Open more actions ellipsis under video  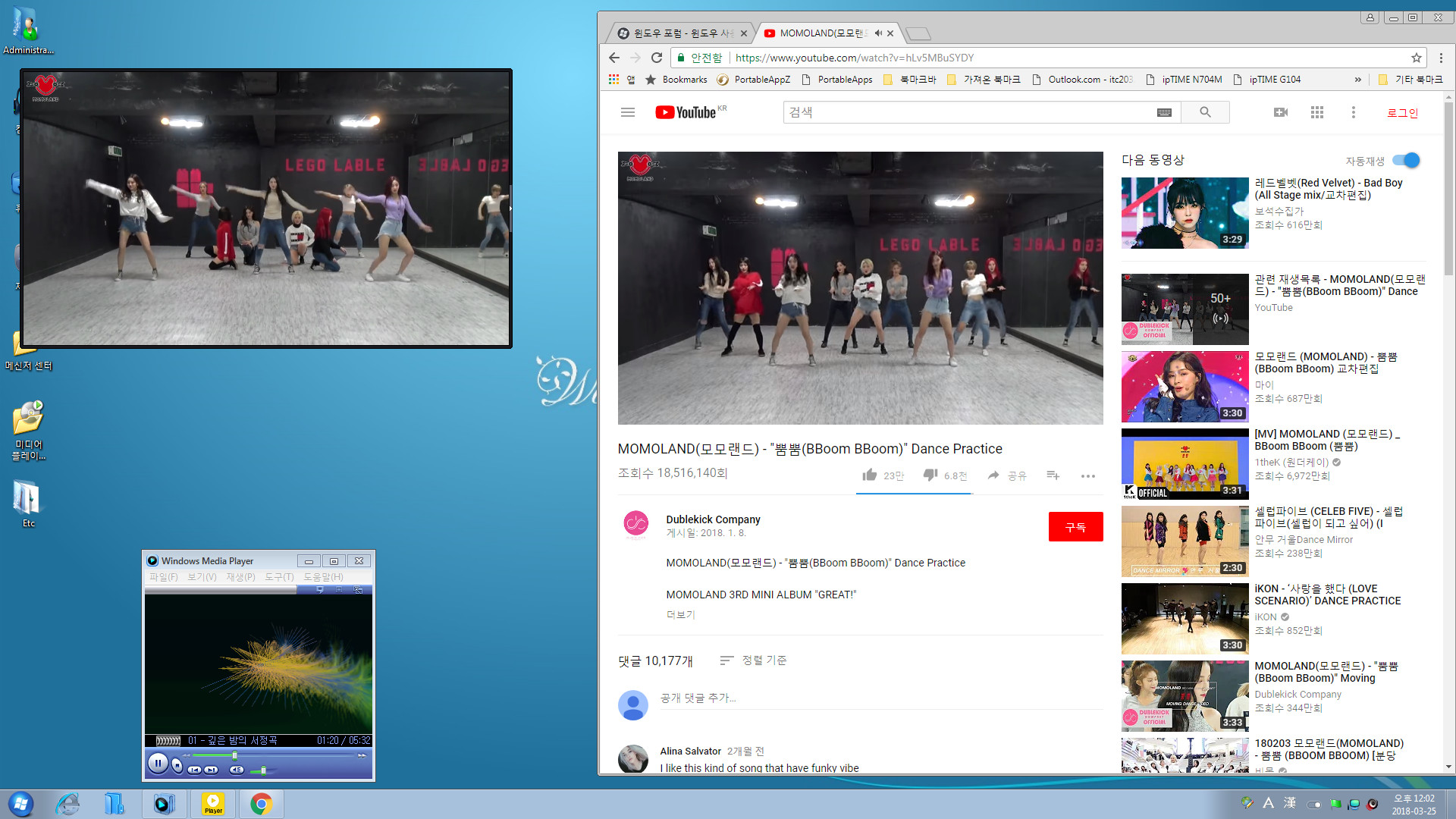(1088, 476)
